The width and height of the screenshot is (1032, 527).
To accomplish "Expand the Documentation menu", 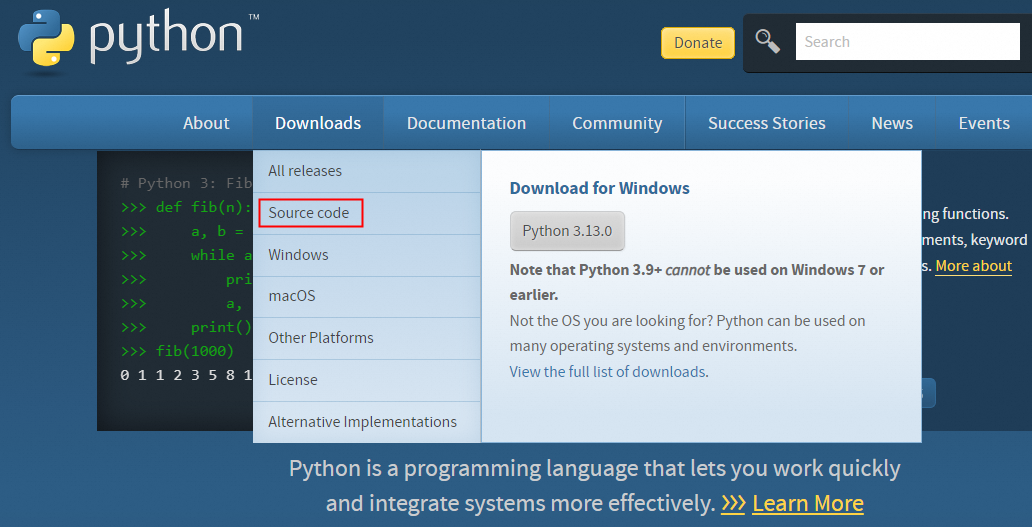I will point(466,123).
